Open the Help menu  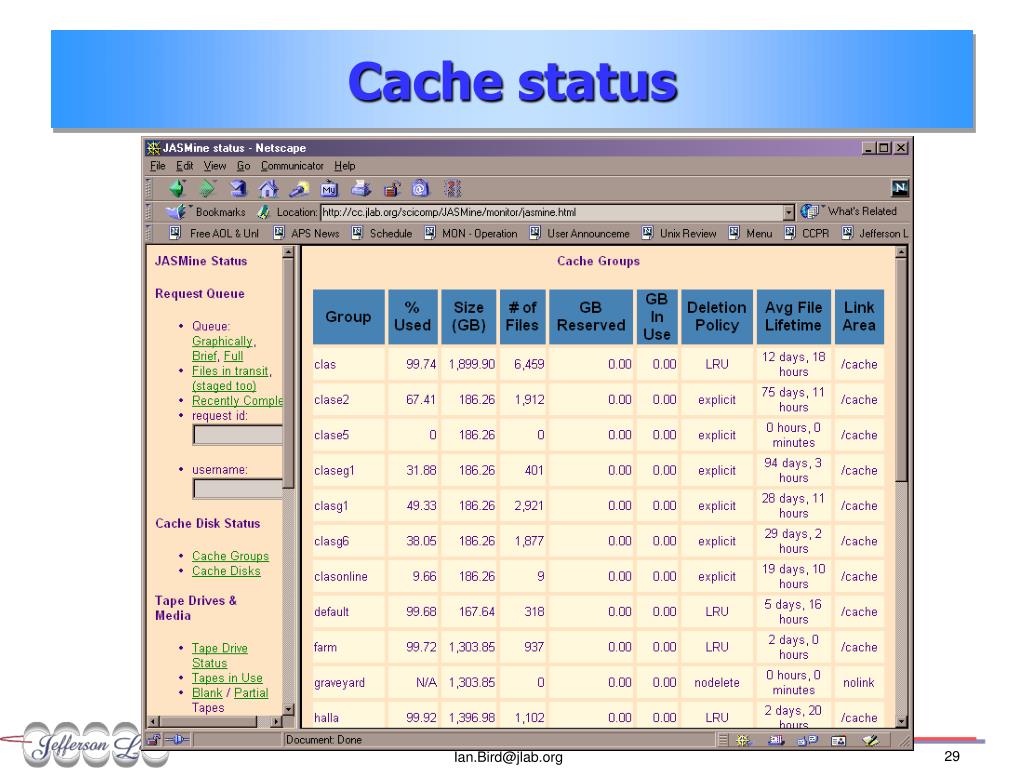pos(344,166)
